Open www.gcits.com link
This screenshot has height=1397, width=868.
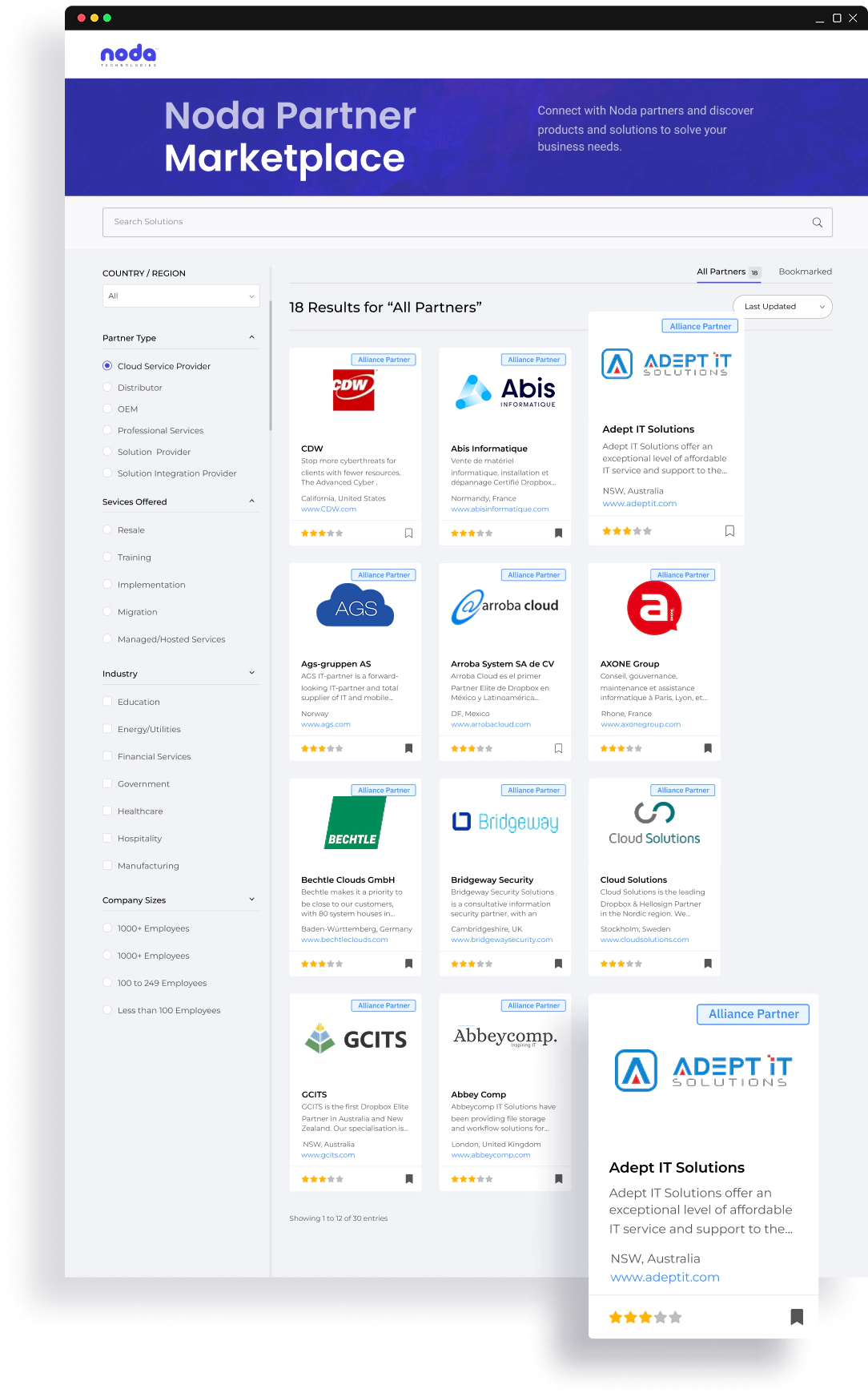328,1156
